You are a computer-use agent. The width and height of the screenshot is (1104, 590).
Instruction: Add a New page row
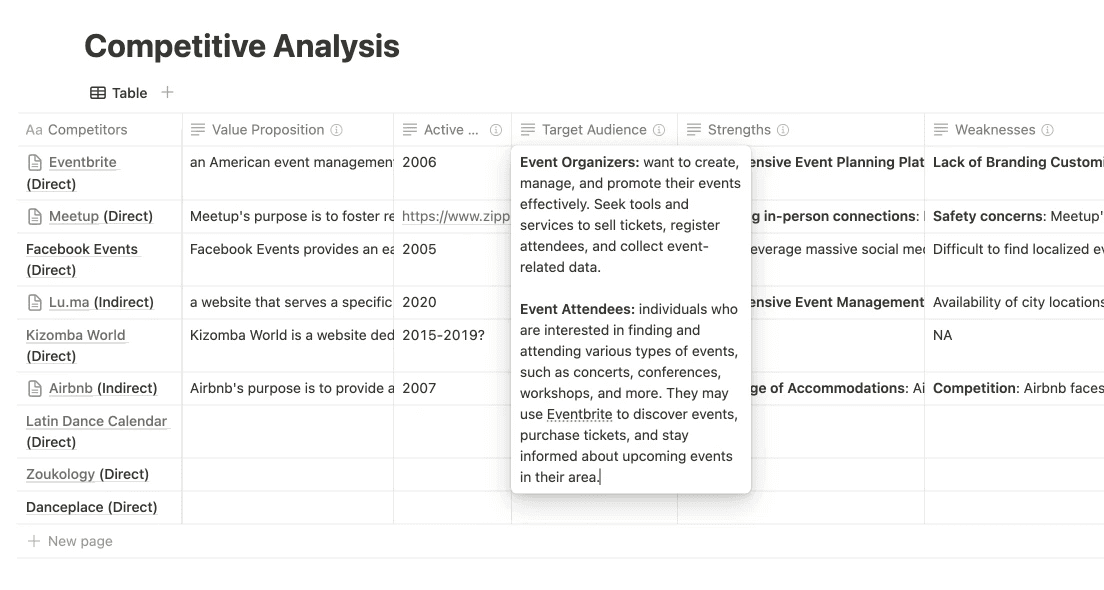click(70, 541)
